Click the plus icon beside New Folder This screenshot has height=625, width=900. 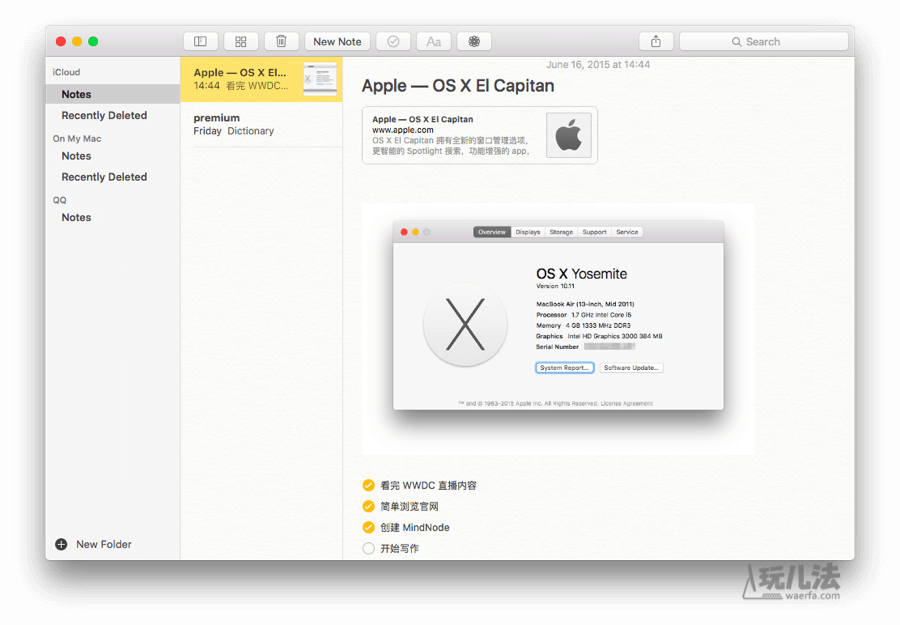(61, 544)
